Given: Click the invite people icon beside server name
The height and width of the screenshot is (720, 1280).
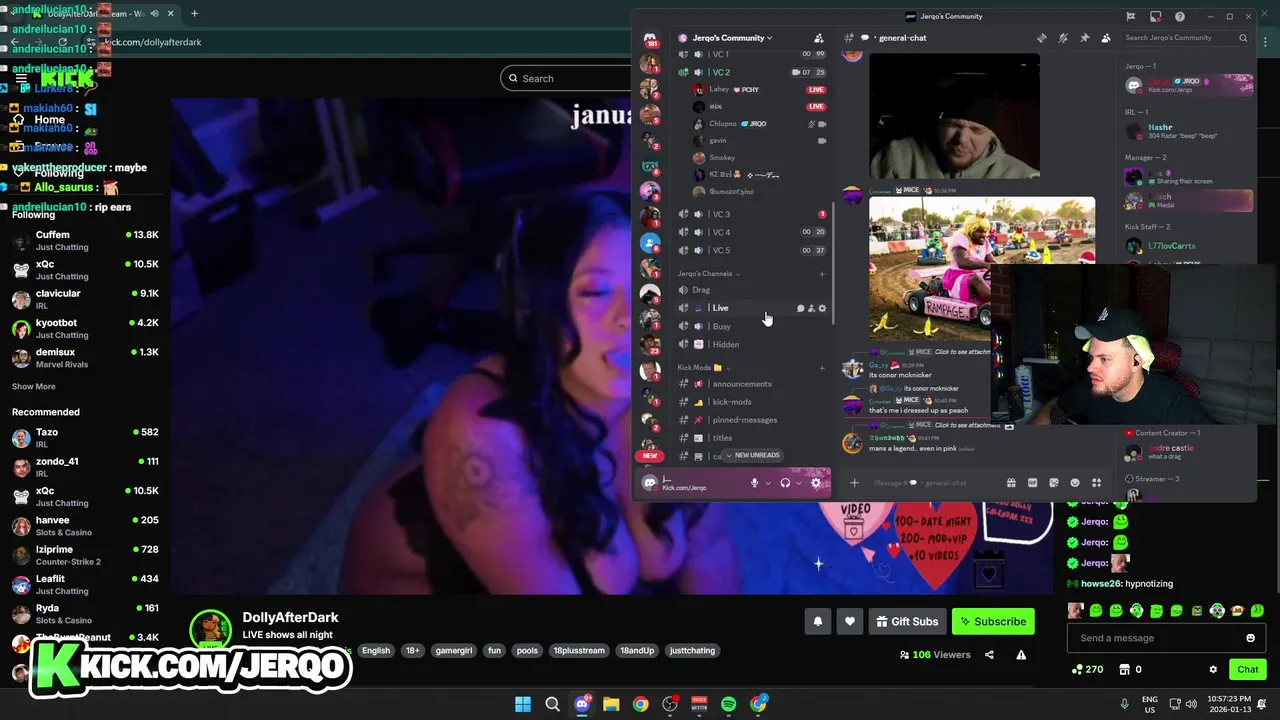Looking at the screenshot, I should 819,38.
